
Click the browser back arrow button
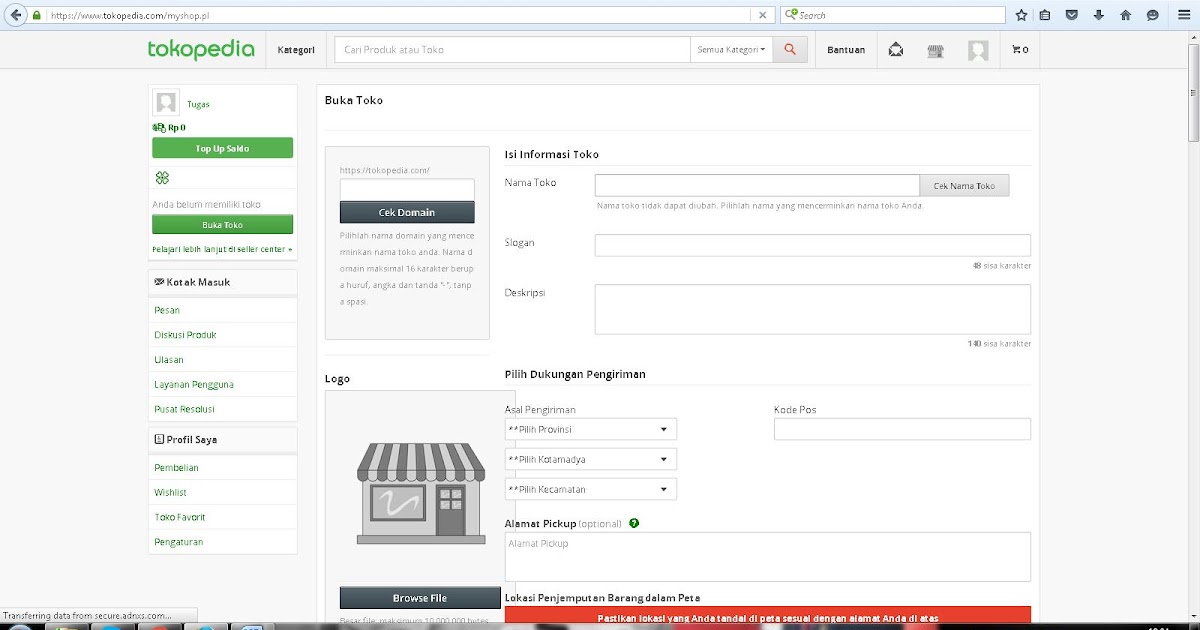click(15, 15)
